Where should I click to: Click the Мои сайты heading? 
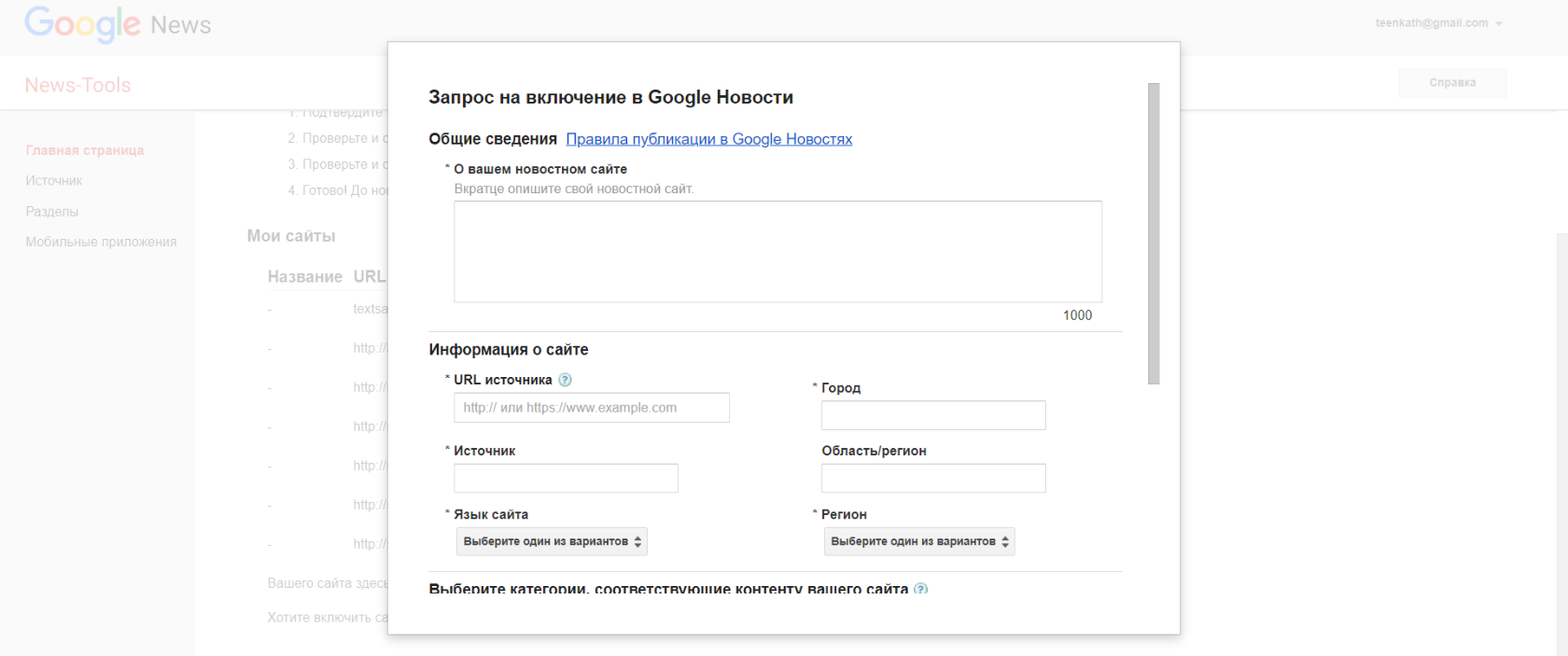pyautogui.click(x=291, y=236)
